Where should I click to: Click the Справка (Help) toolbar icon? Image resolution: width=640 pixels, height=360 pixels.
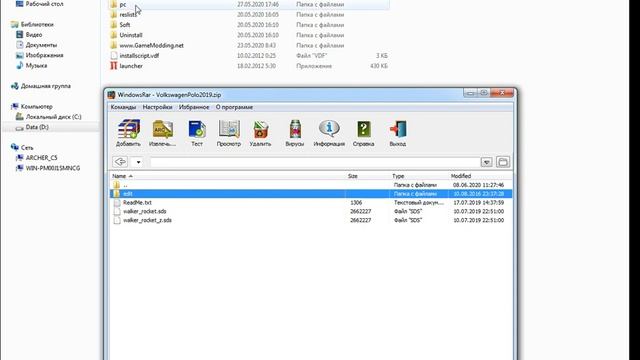click(x=363, y=133)
